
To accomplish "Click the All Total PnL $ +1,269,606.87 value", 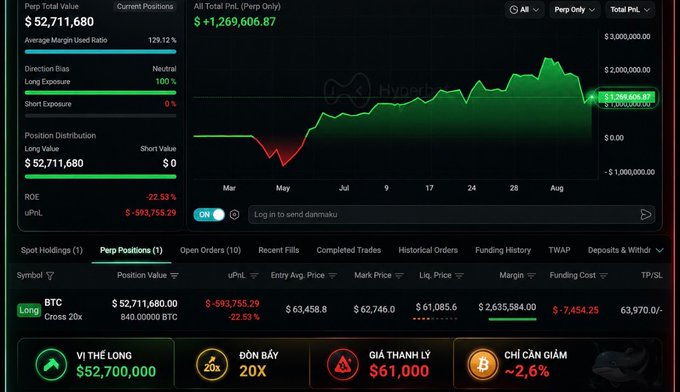I will pyautogui.click(x=235, y=22).
